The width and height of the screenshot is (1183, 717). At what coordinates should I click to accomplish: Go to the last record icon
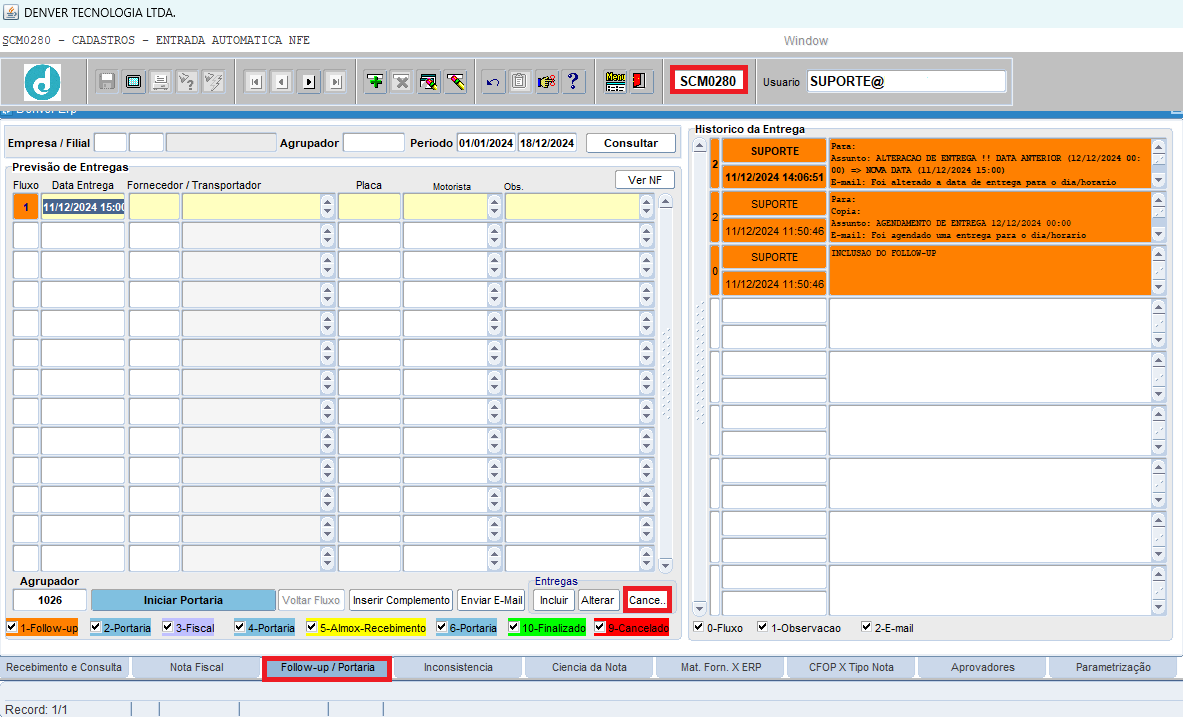[x=336, y=82]
